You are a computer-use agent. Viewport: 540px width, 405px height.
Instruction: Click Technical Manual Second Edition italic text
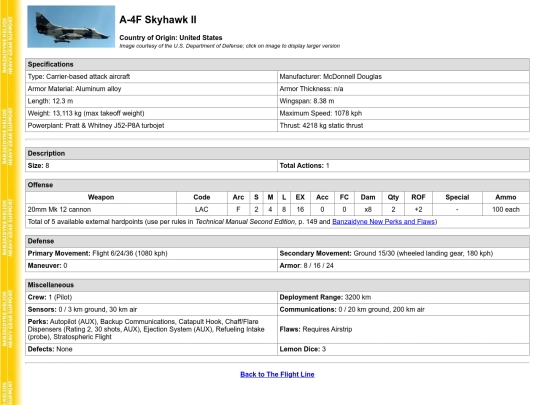(245, 221)
